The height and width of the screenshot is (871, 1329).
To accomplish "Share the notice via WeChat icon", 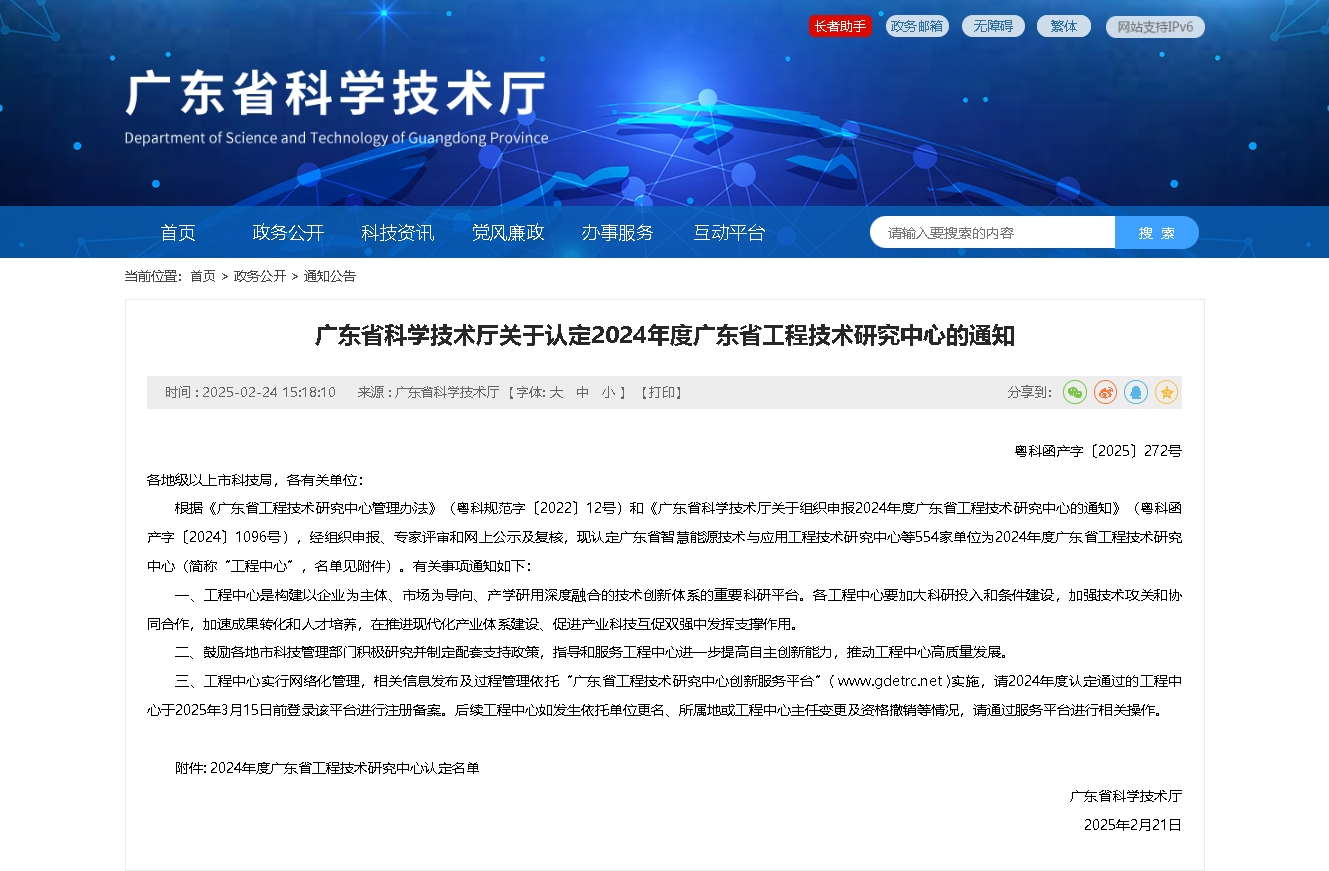I will pyautogui.click(x=1074, y=392).
